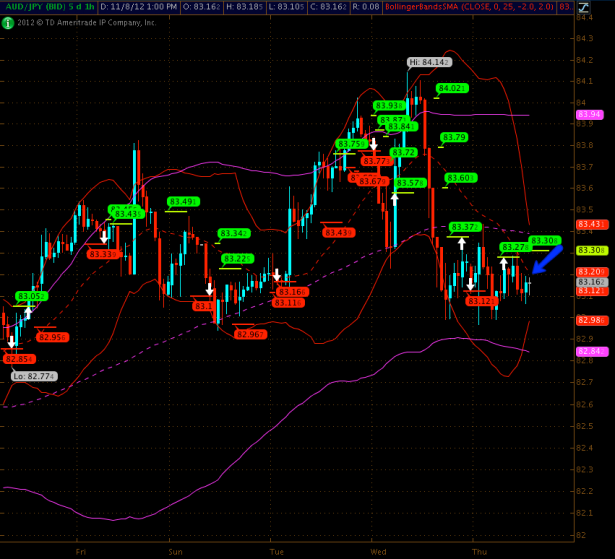Screen dimensions: 615x559
Task: Click the white up arrow under 83.27
Action: (505, 262)
